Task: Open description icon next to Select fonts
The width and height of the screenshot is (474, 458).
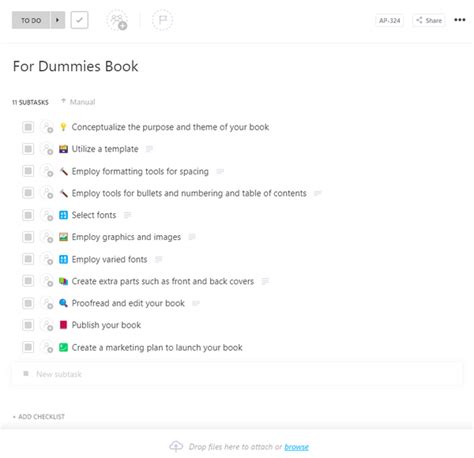Action: point(127,215)
